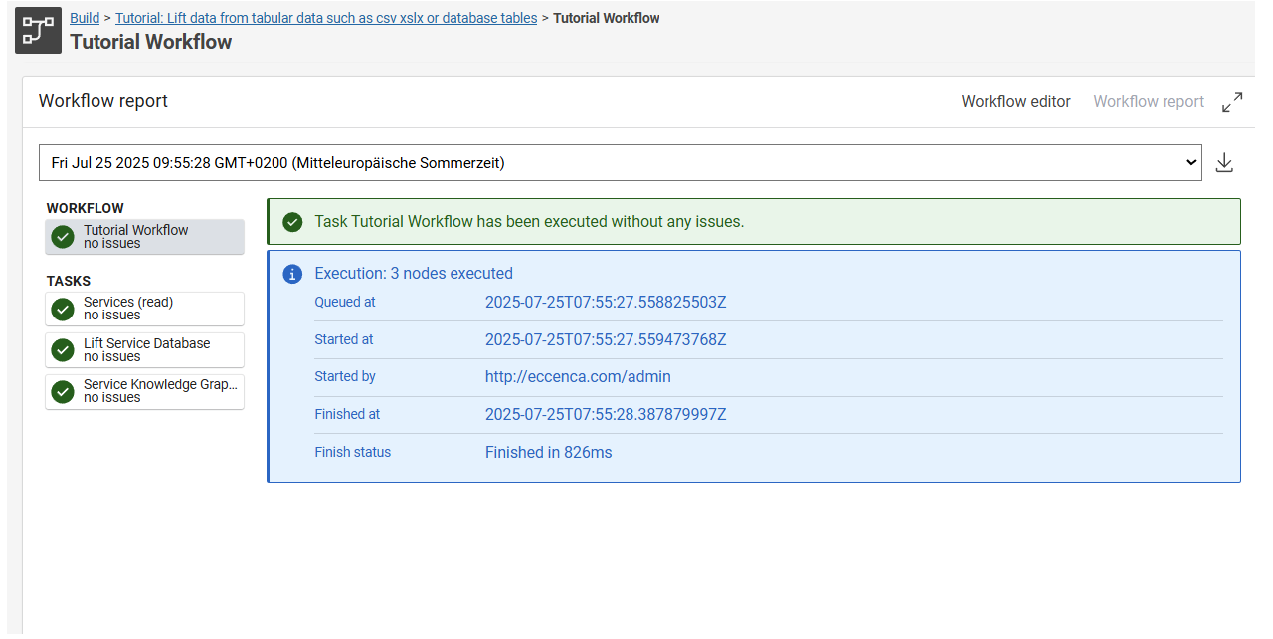Click the dropdown arrow of the report selector

pyautogui.click(x=1189, y=163)
